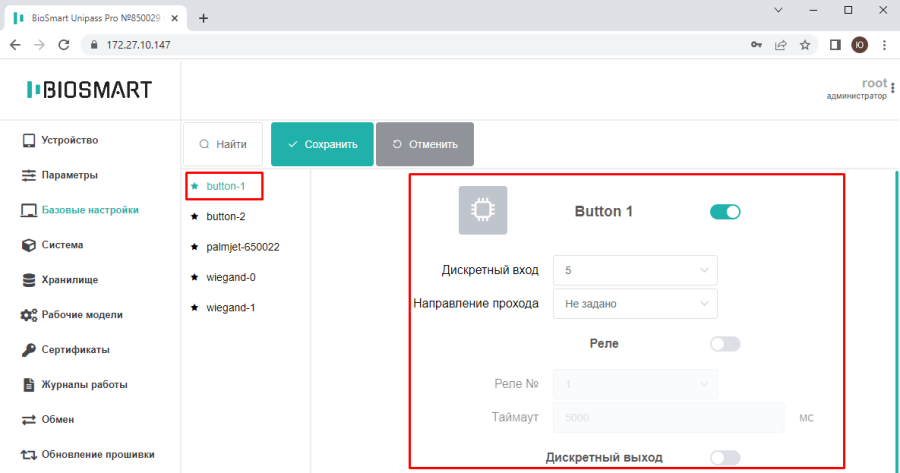Click the Рабочие модели gears icon
Image resolution: width=900 pixels, height=473 pixels.
pyautogui.click(x=28, y=315)
